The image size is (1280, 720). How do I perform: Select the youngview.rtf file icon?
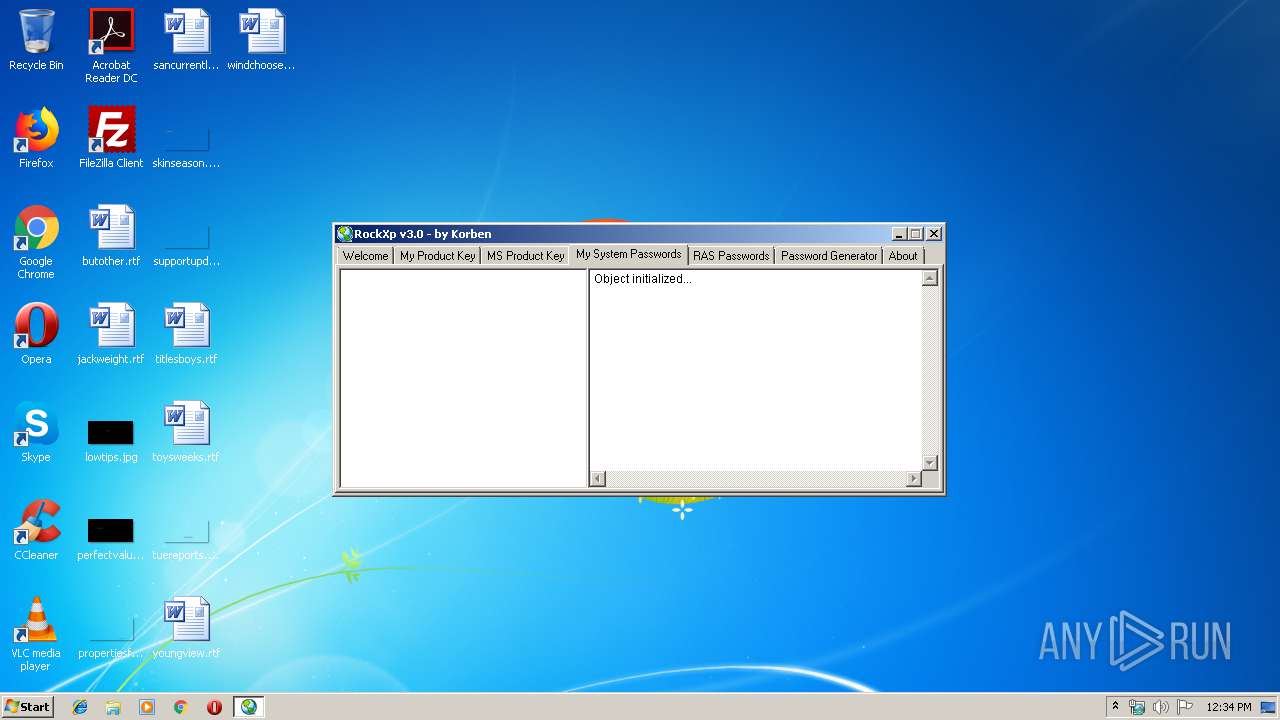point(186,628)
